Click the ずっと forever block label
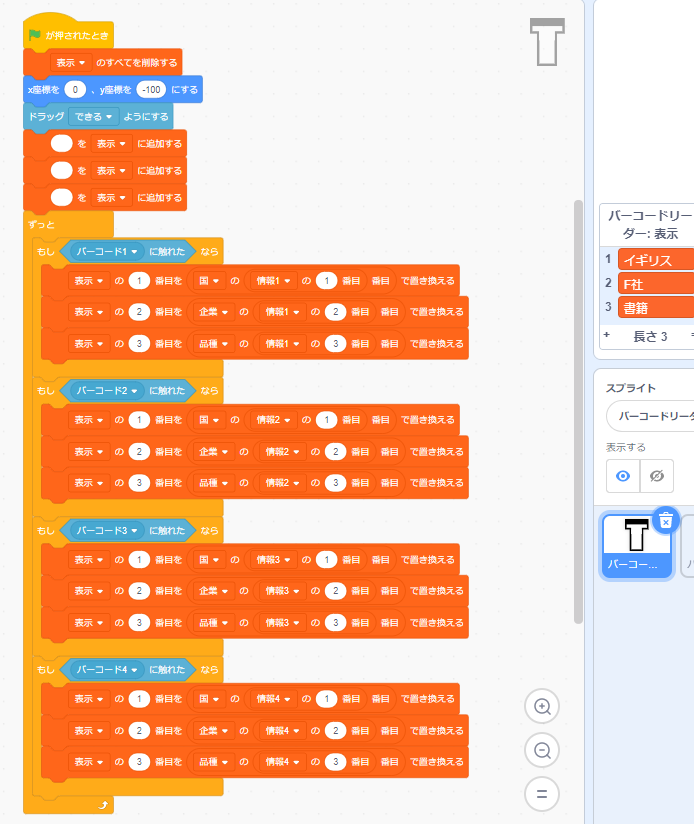This screenshot has width=694, height=824. [x=41, y=224]
